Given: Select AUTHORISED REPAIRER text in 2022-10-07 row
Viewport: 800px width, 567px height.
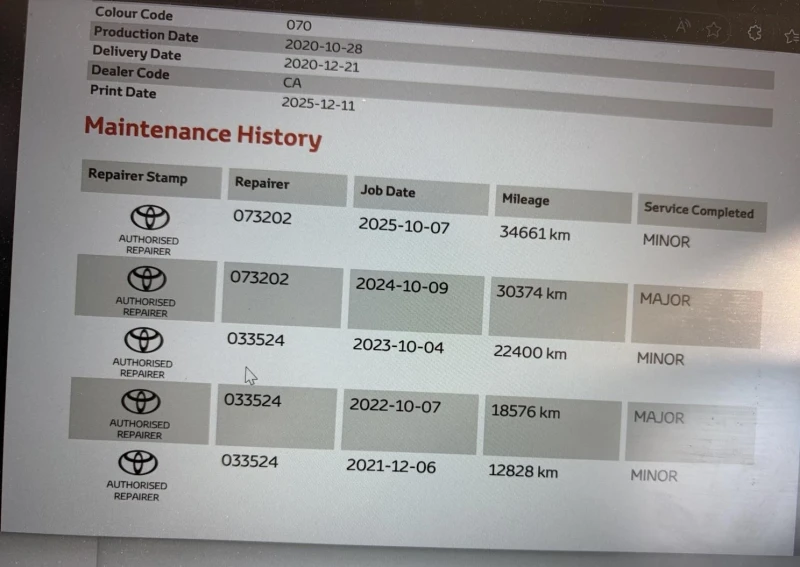Looking at the screenshot, I should click(x=139, y=430).
